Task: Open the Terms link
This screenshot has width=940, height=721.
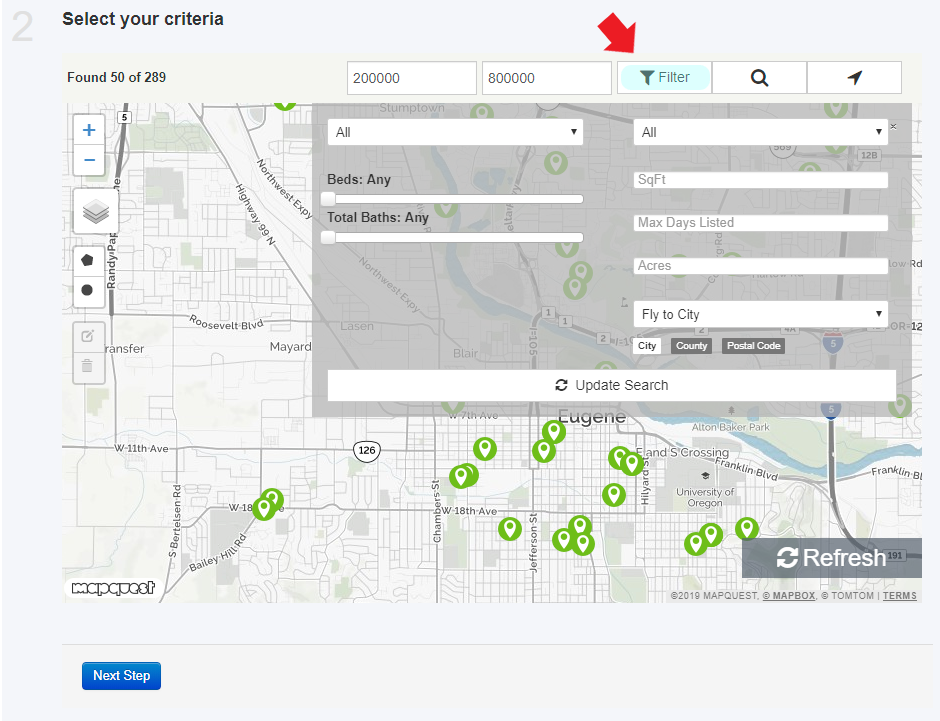Action: pyautogui.click(x=899, y=596)
